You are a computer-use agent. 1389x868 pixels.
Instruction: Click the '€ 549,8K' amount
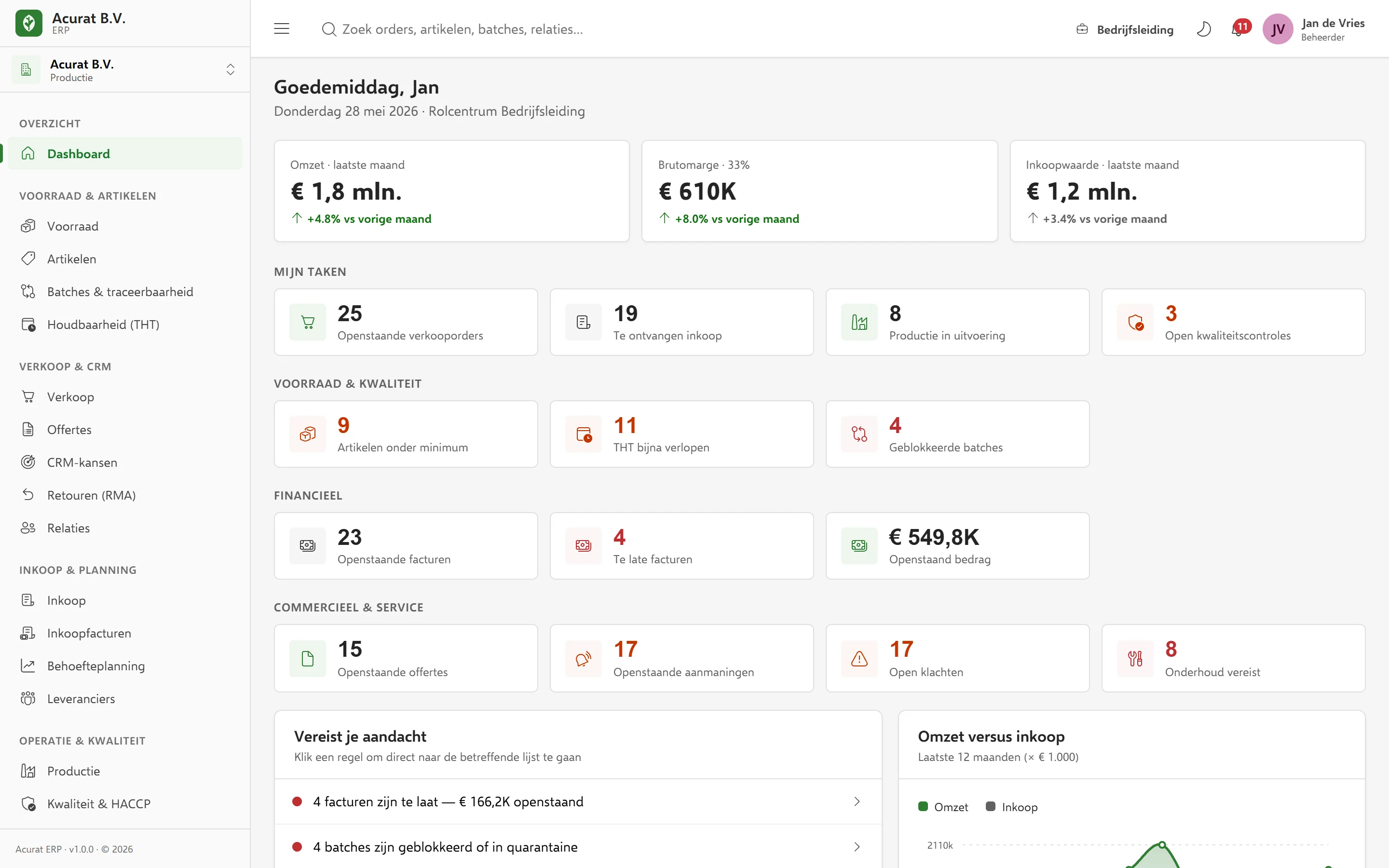point(934,537)
